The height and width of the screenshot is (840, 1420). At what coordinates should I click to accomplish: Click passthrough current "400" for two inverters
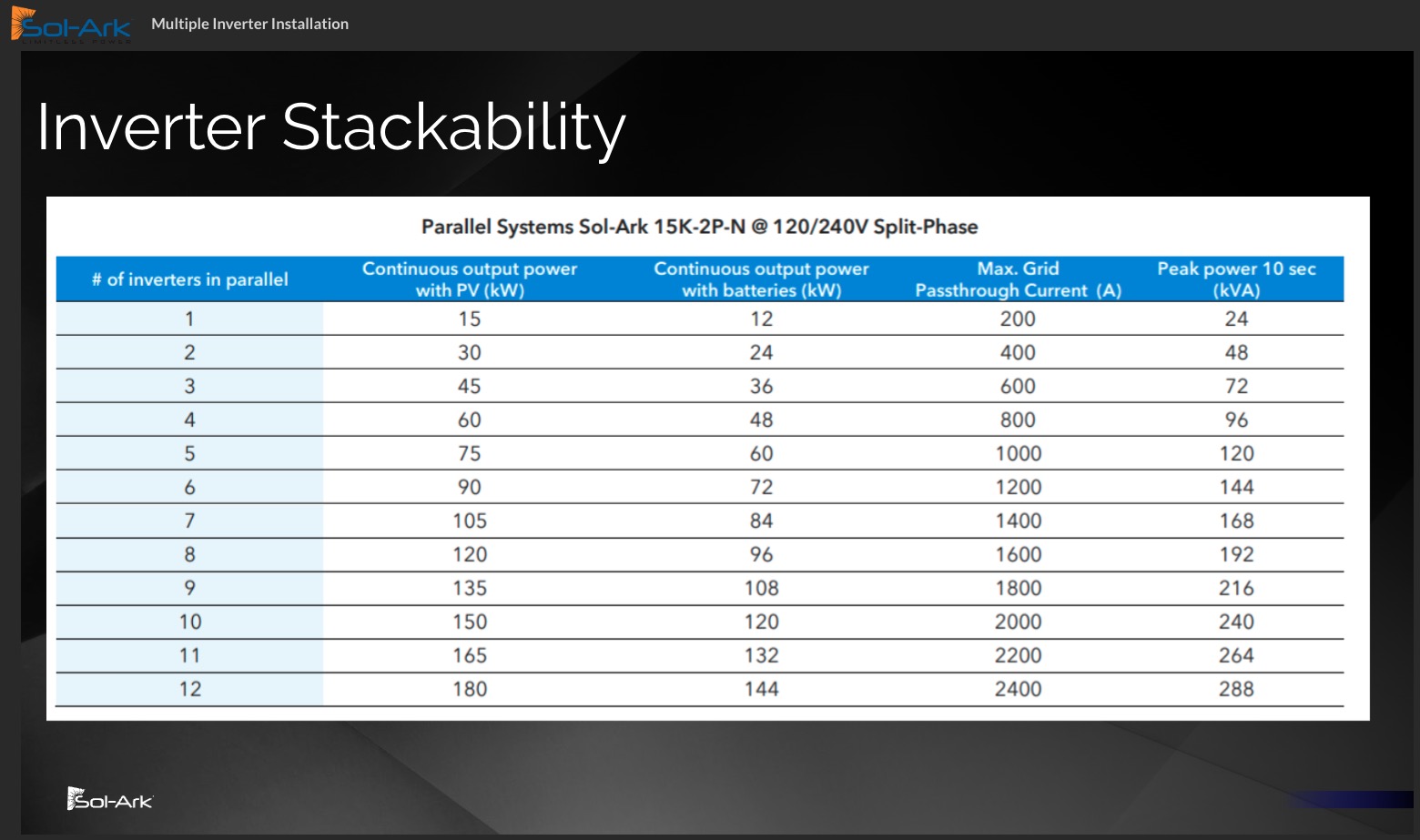click(1018, 352)
